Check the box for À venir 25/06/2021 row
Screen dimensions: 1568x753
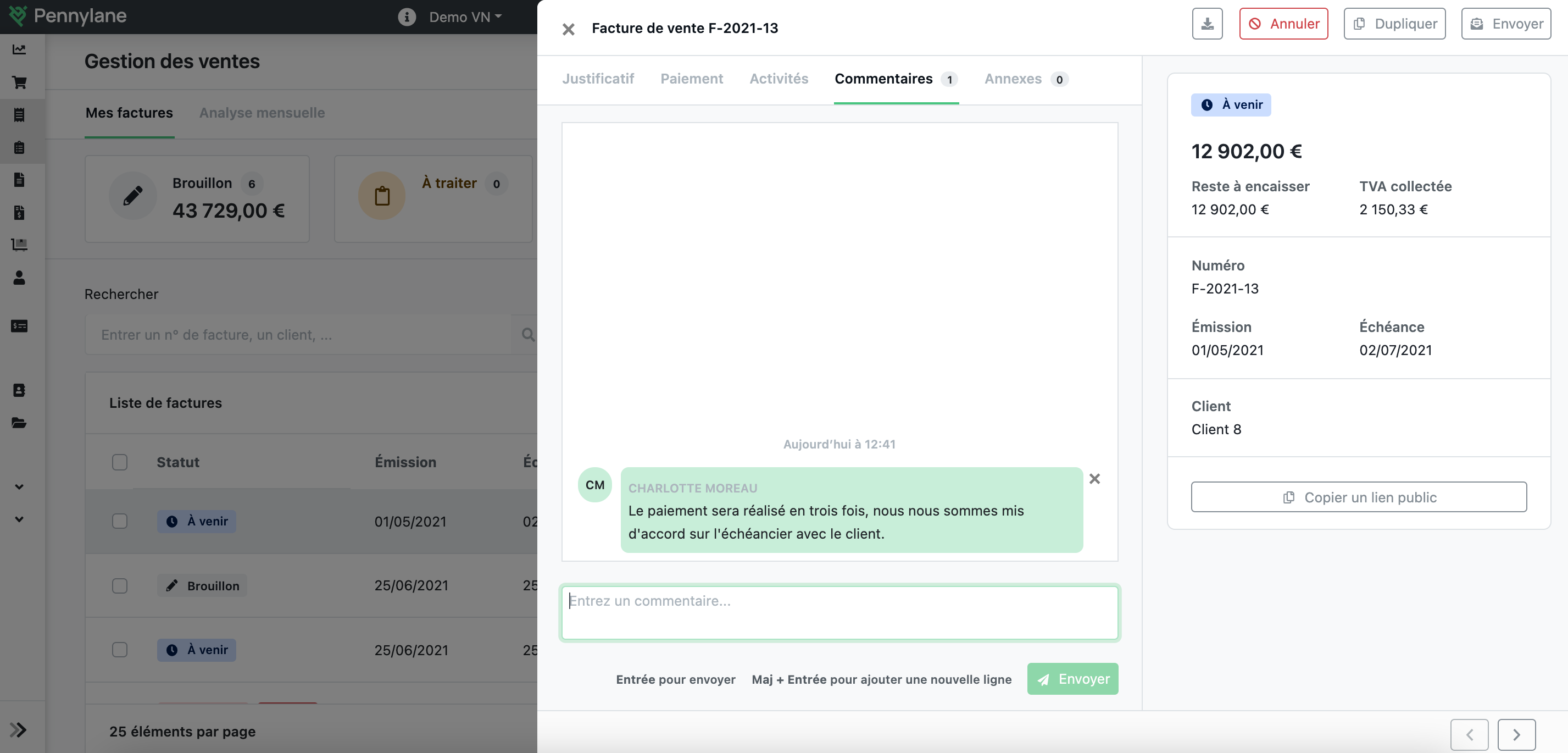tap(119, 650)
